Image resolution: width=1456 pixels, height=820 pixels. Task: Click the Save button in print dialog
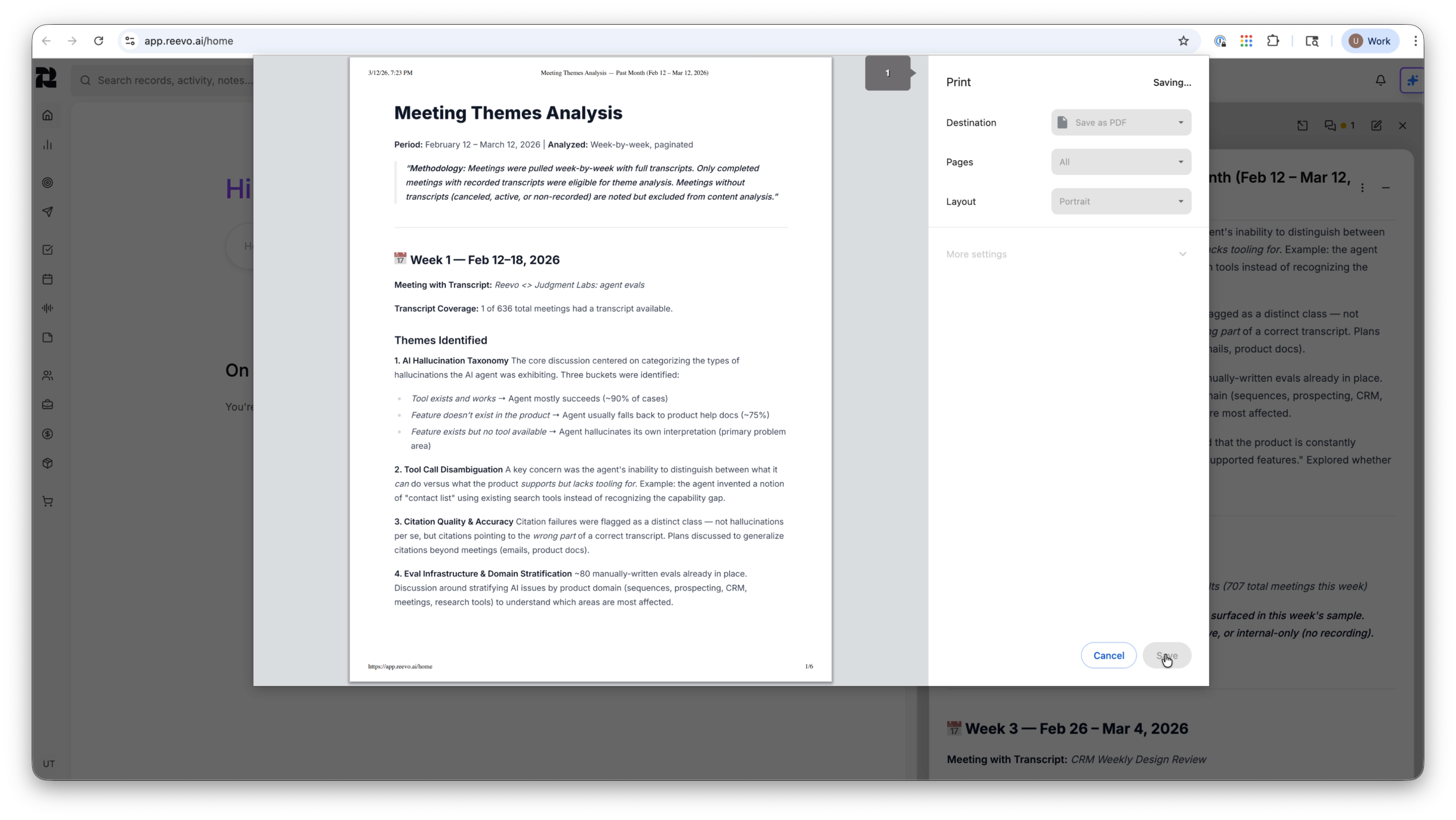[x=1167, y=655]
